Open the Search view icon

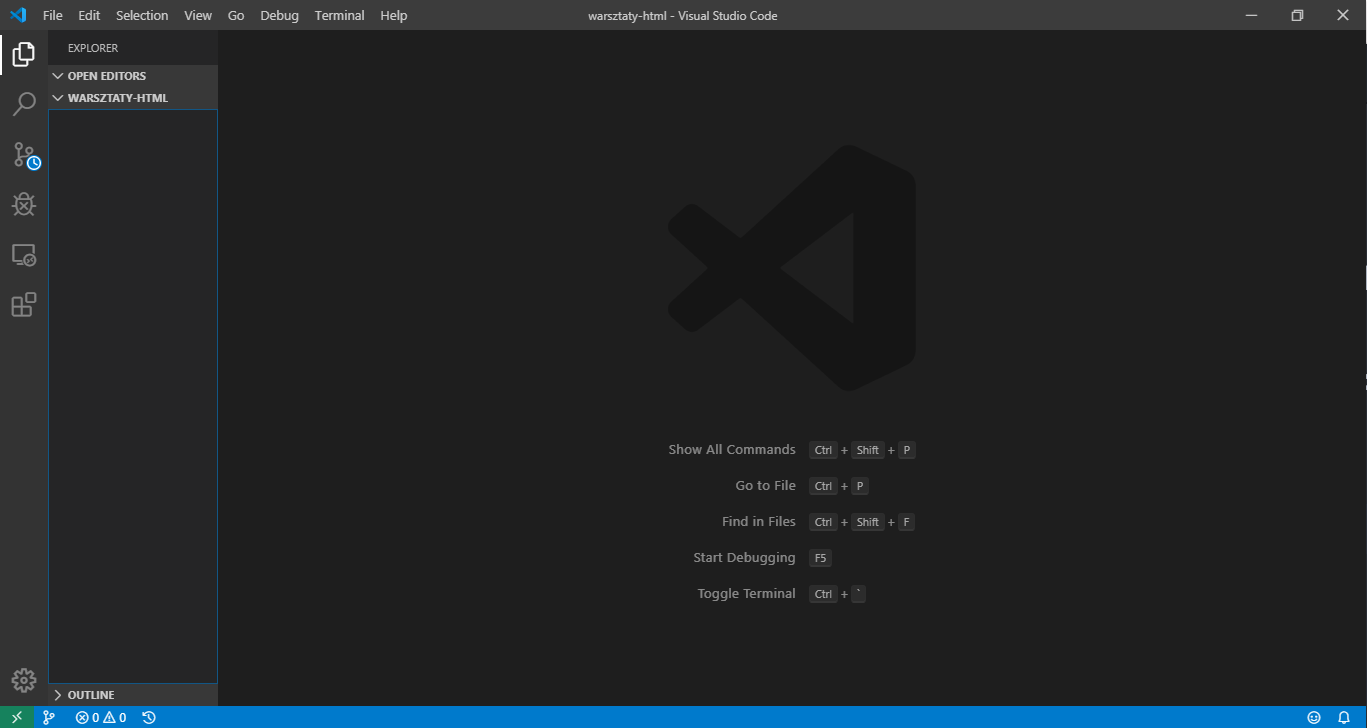pos(24,104)
